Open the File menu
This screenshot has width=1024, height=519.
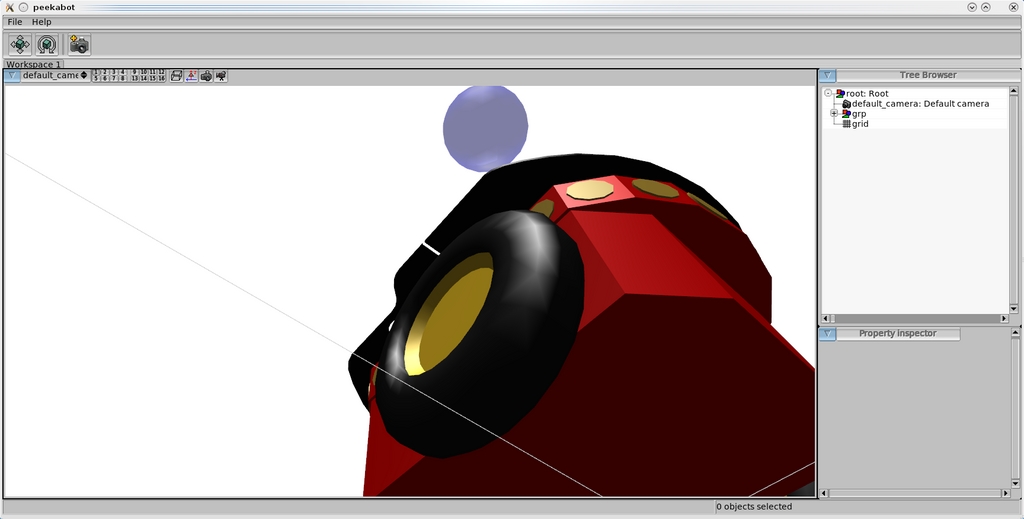[15, 22]
